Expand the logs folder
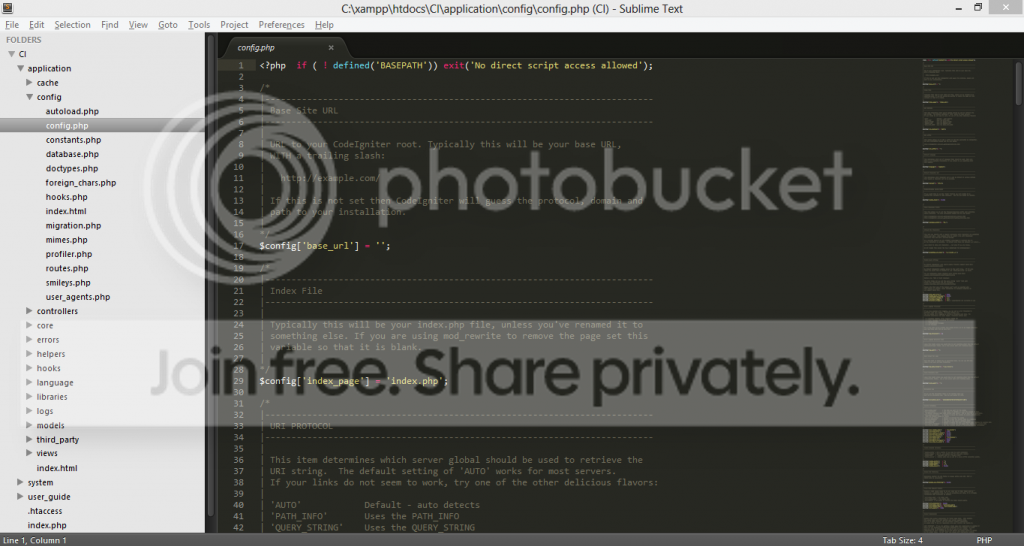Screen dimensions: 1024x546 [x=29, y=411]
